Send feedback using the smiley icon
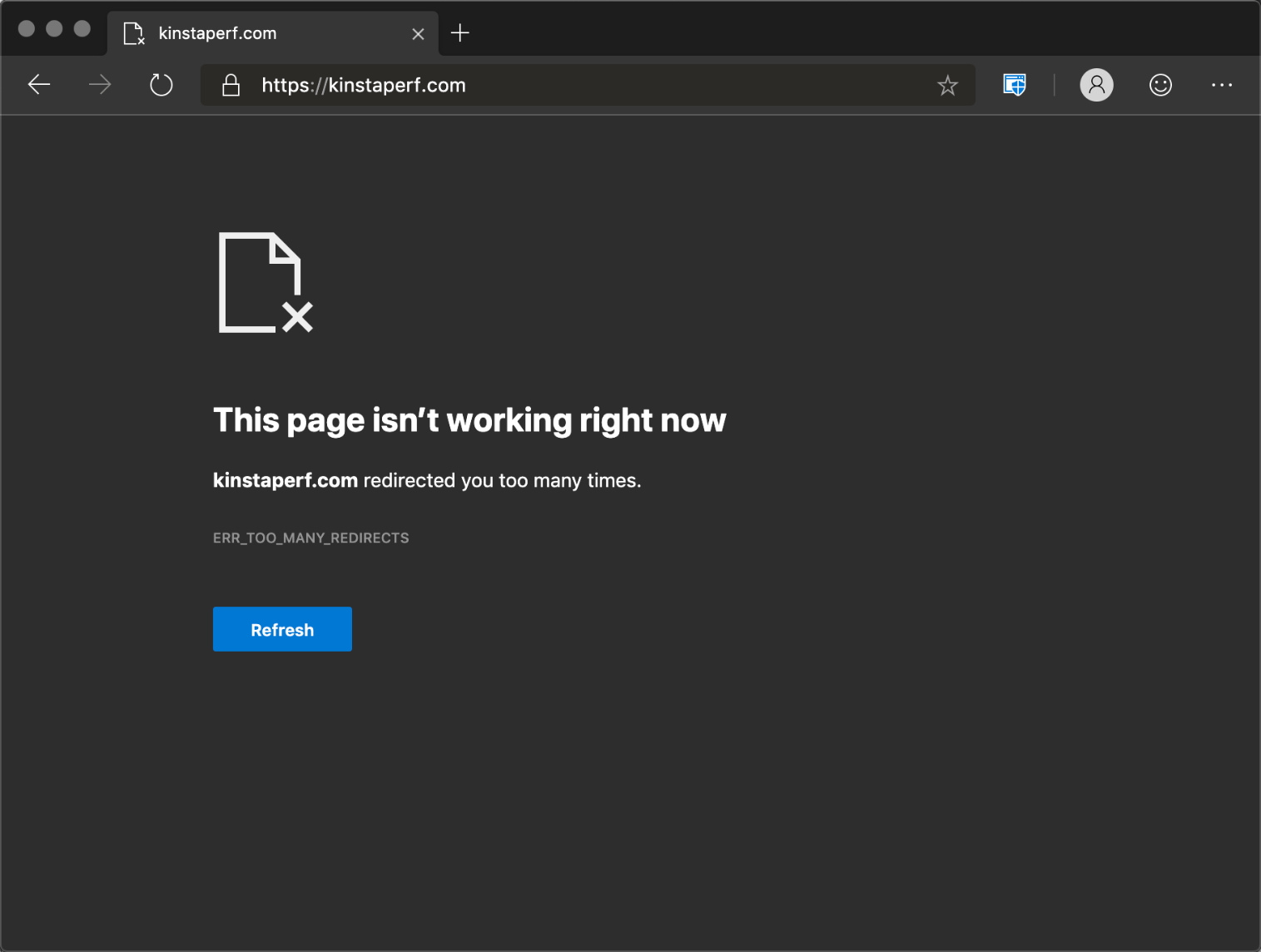The width and height of the screenshot is (1261, 952). click(x=1160, y=84)
